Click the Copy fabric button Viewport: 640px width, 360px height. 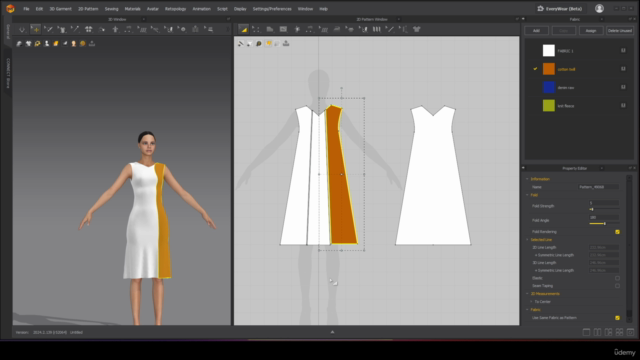(564, 31)
